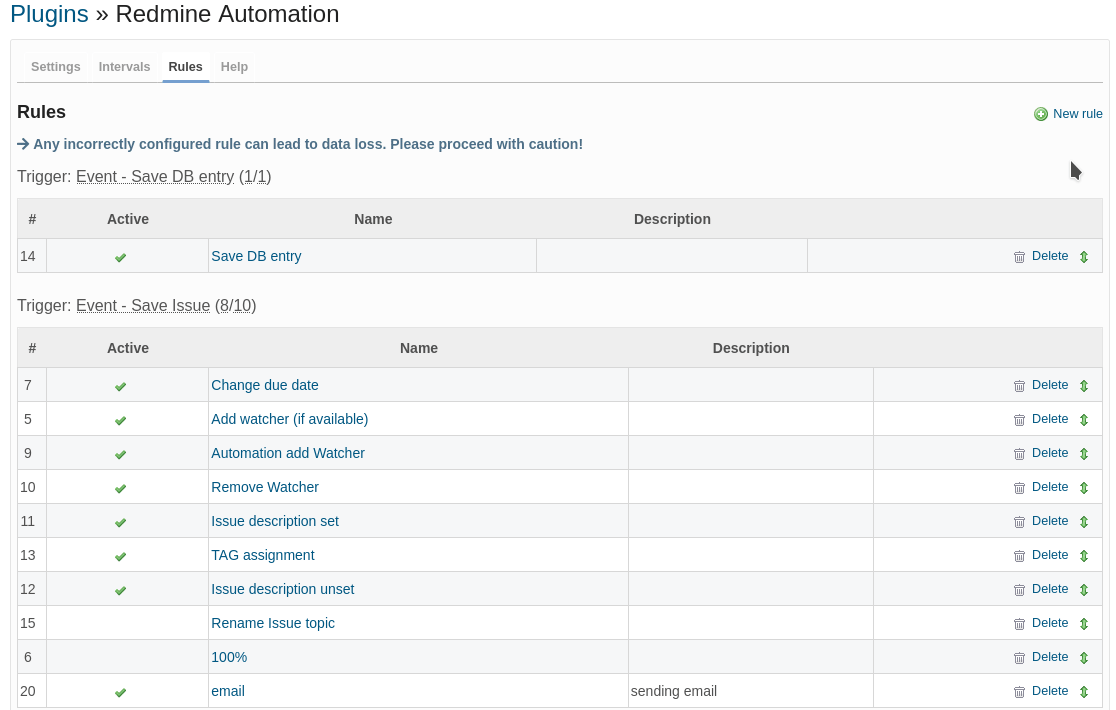Click the Delete link for Issue description unset
Screen dimensions: 1116x710
(x=1050, y=589)
